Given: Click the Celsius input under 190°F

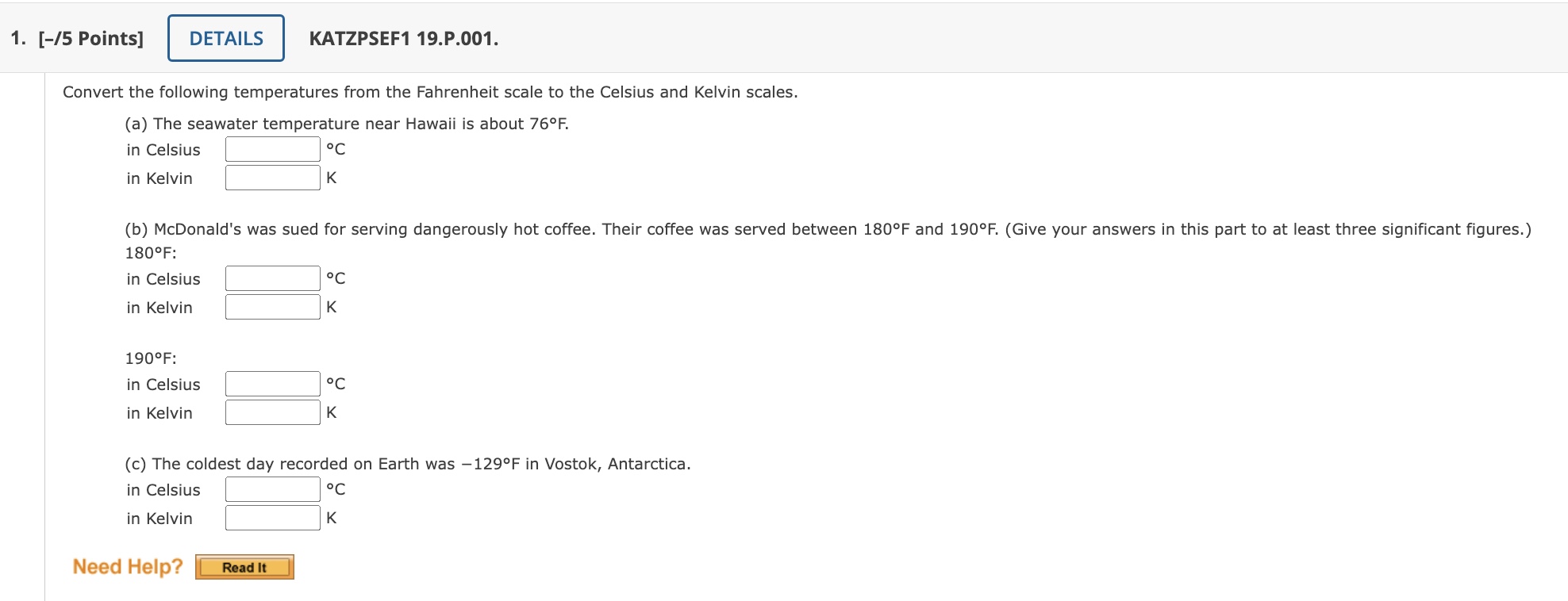Looking at the screenshot, I should pyautogui.click(x=271, y=383).
